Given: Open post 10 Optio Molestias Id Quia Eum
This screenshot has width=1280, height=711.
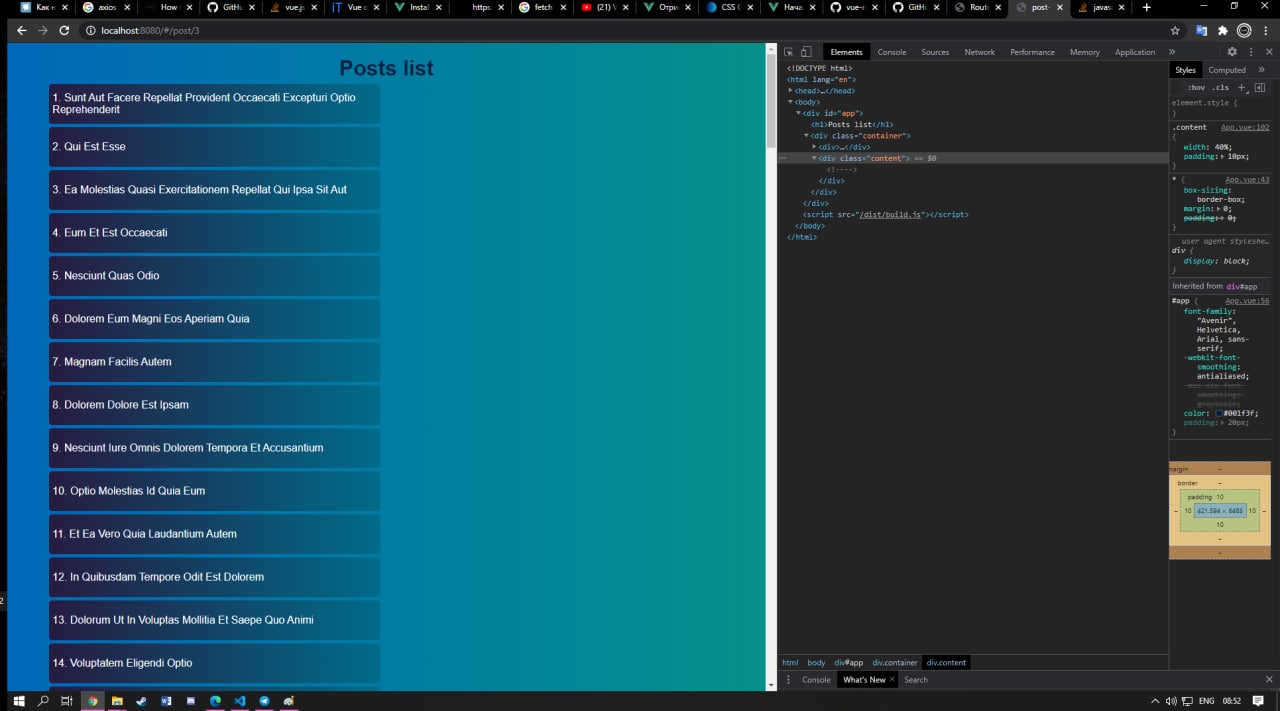Looking at the screenshot, I should [215, 491].
